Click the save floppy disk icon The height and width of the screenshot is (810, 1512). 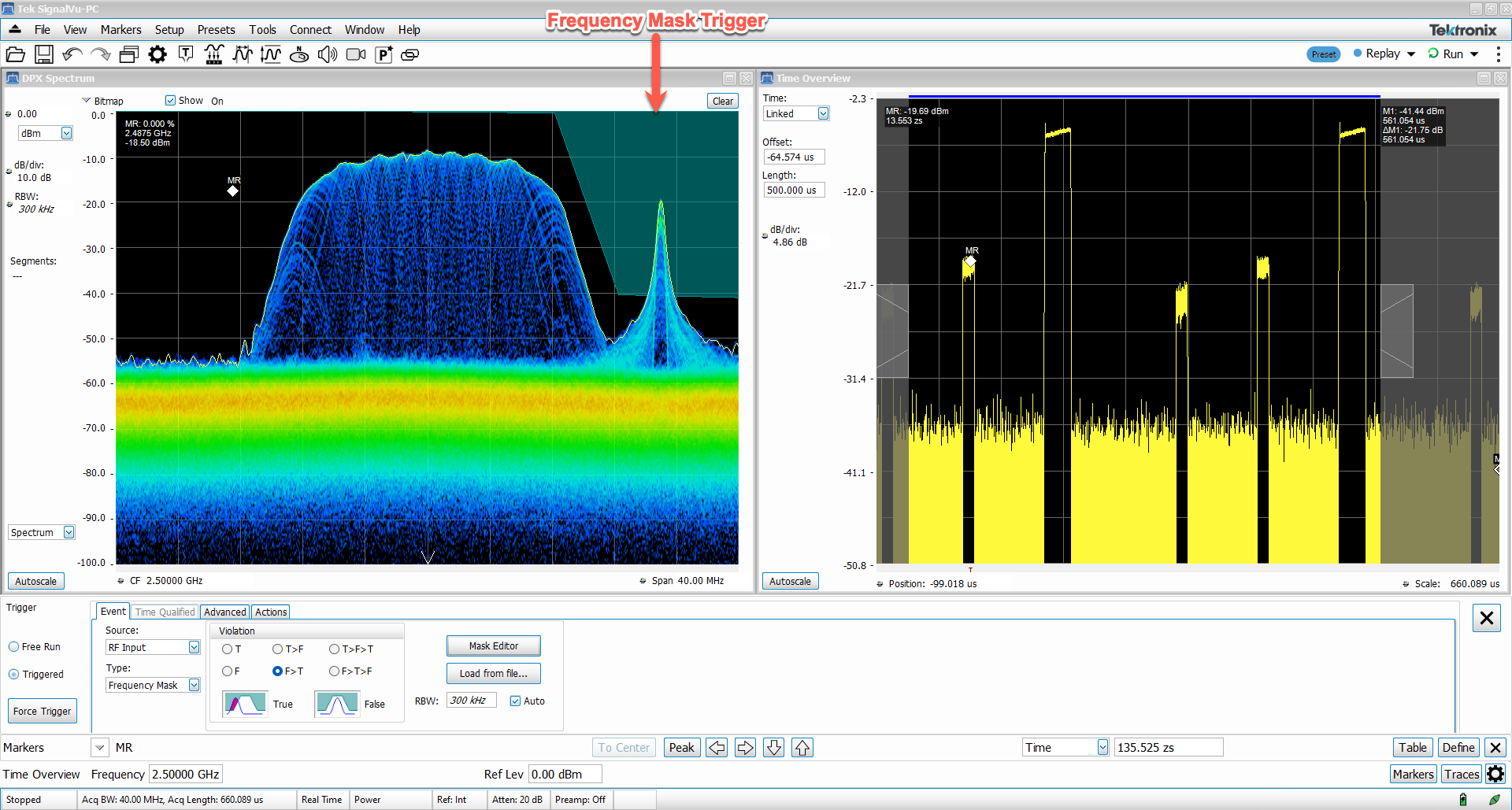44,54
